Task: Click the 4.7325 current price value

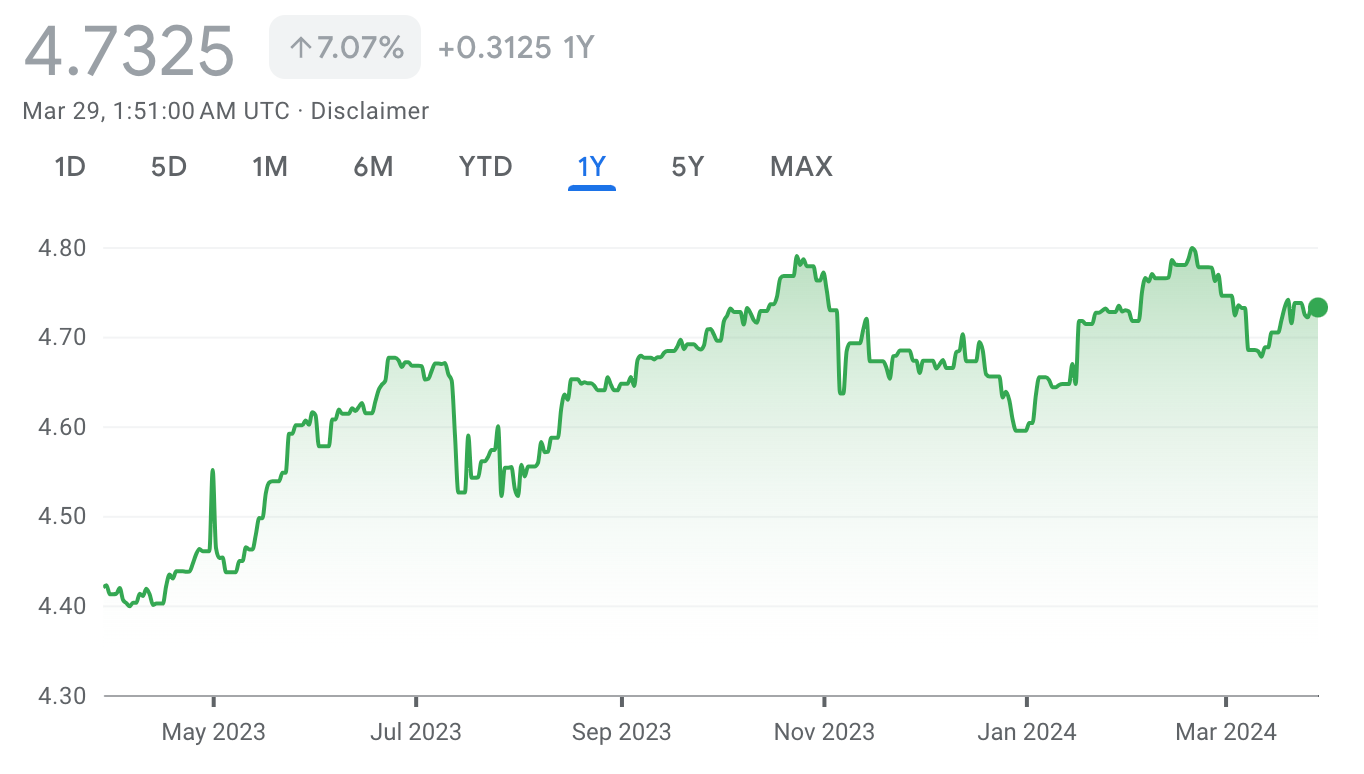Action: coord(129,50)
